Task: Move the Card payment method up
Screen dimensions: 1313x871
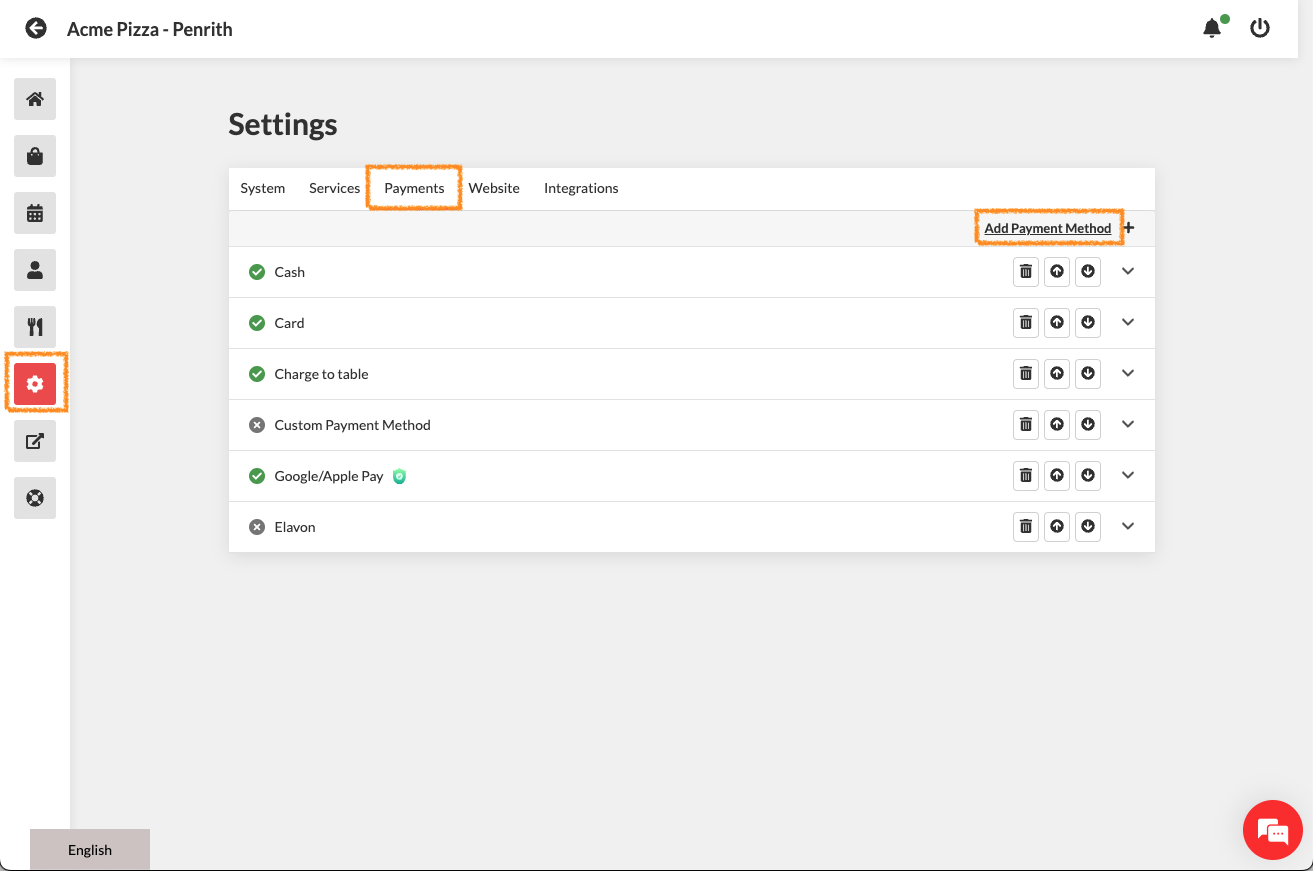Action: click(x=1057, y=323)
